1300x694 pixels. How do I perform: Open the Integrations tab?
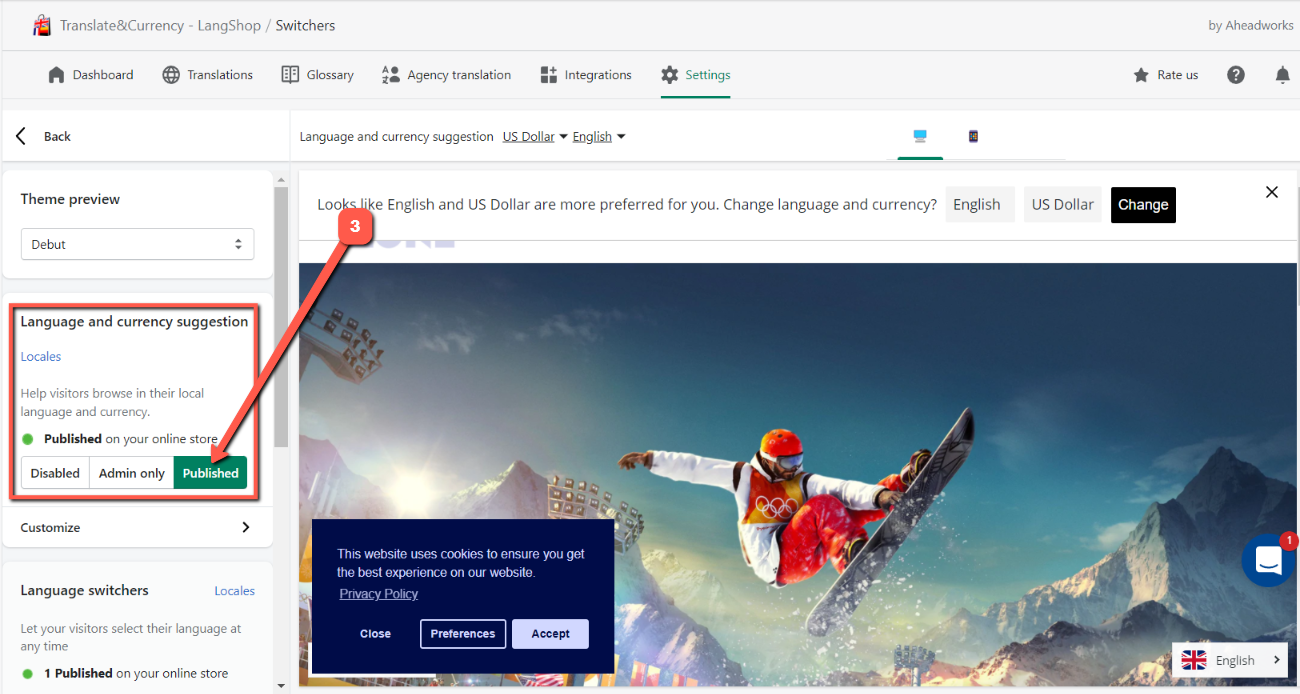pos(586,75)
